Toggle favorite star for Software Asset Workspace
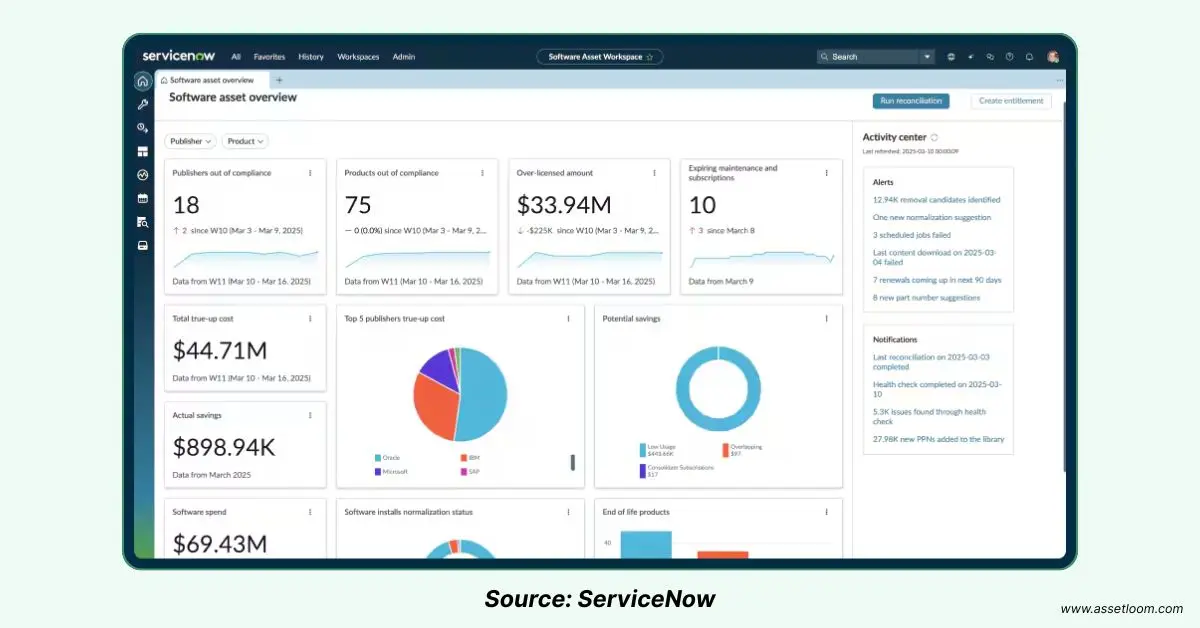Image resolution: width=1200 pixels, height=628 pixels. click(650, 57)
